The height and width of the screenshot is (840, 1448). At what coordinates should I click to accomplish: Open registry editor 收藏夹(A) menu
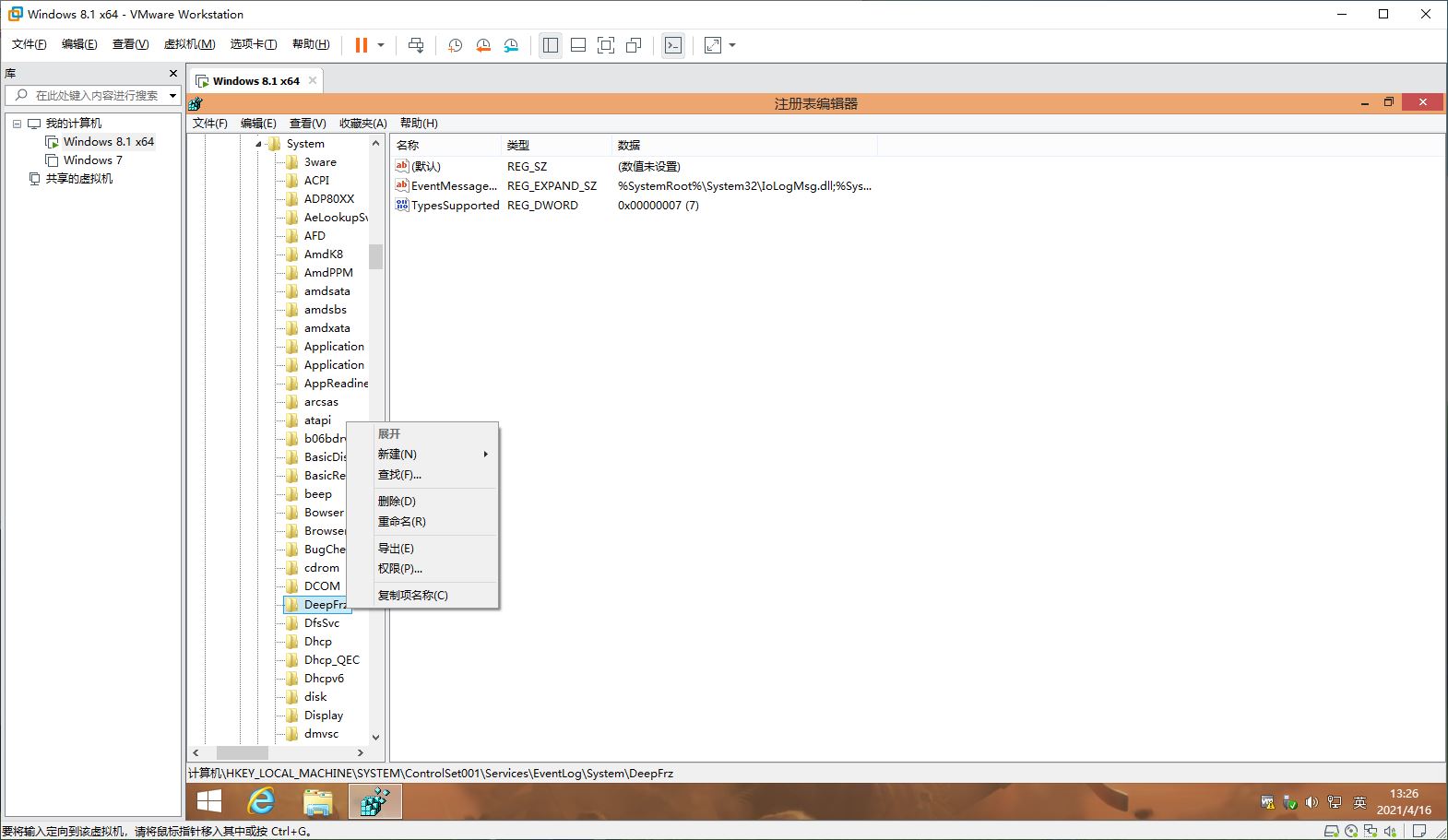(363, 123)
